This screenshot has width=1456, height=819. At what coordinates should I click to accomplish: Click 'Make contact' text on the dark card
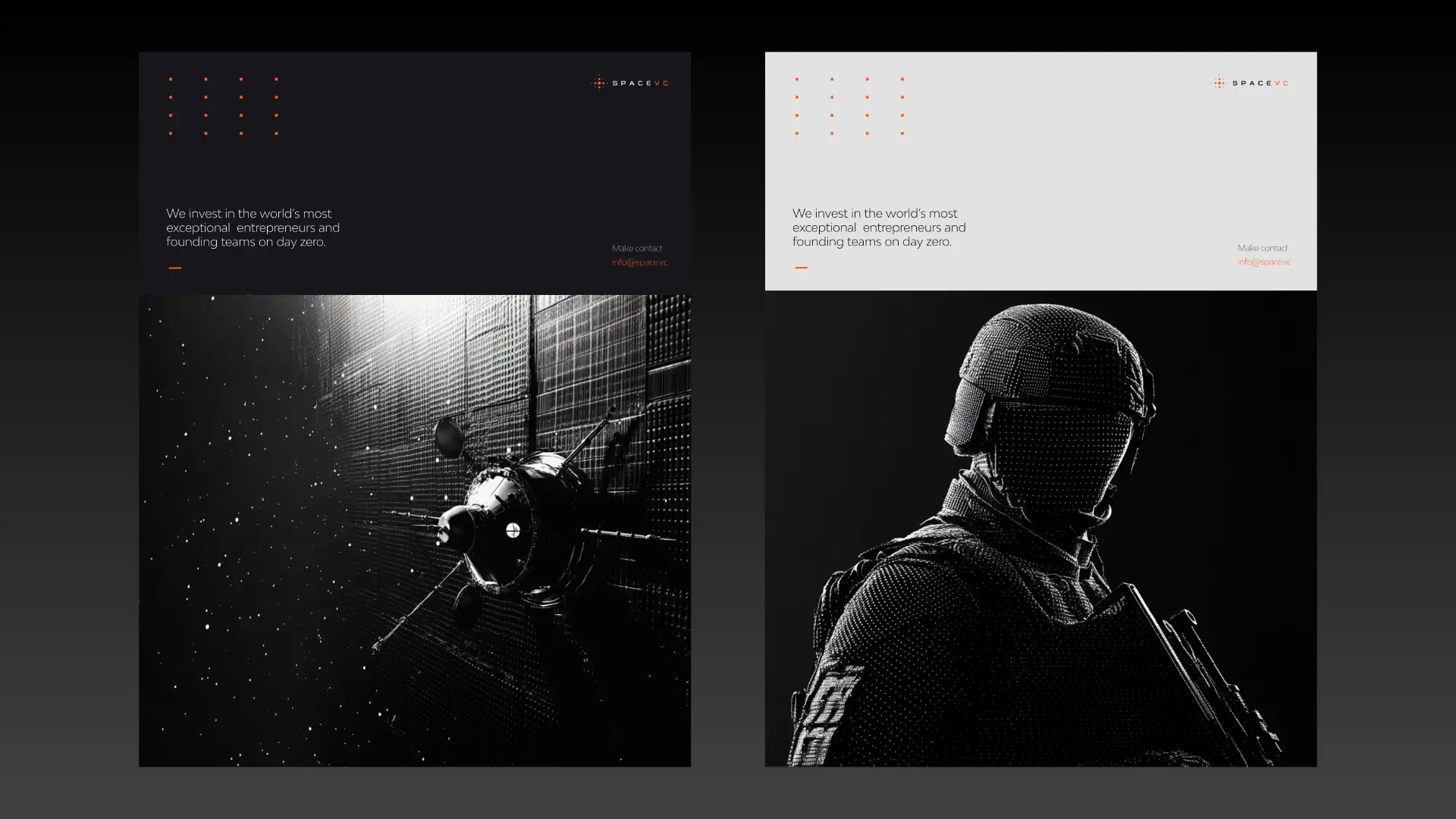637,248
